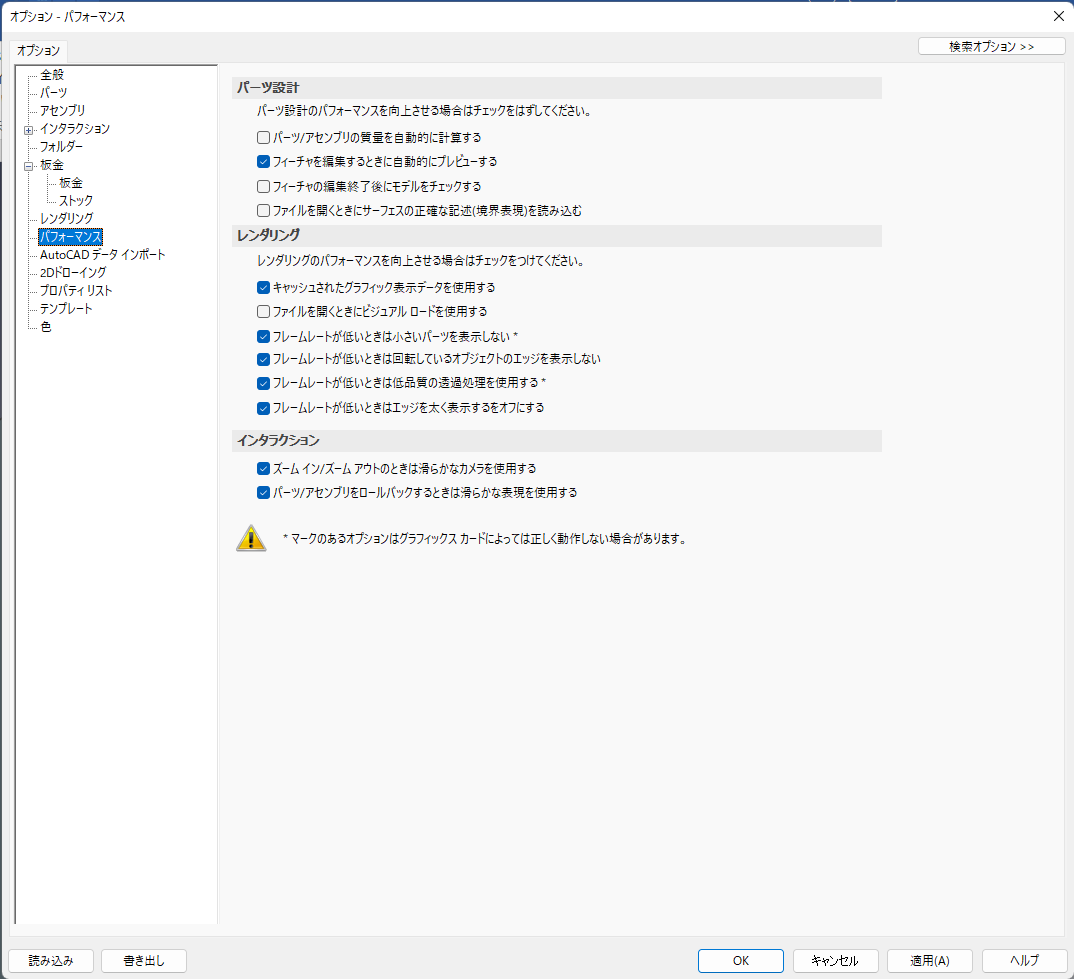1074x979 pixels.
Task: Toggle キャッシュされたグラフィック表示データを使用する checkbox
Action: pyautogui.click(x=264, y=287)
